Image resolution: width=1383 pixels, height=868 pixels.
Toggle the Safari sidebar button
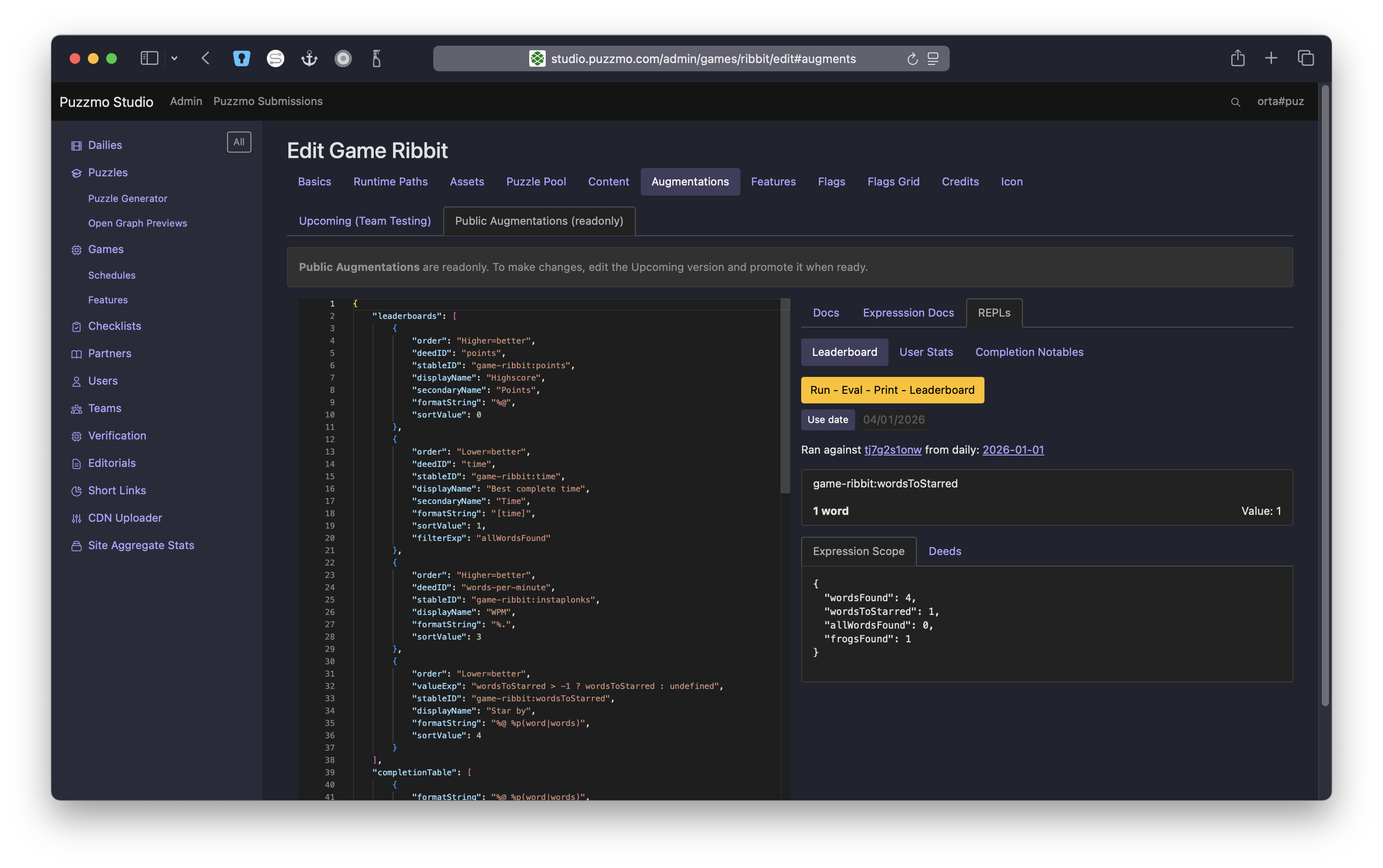149,58
